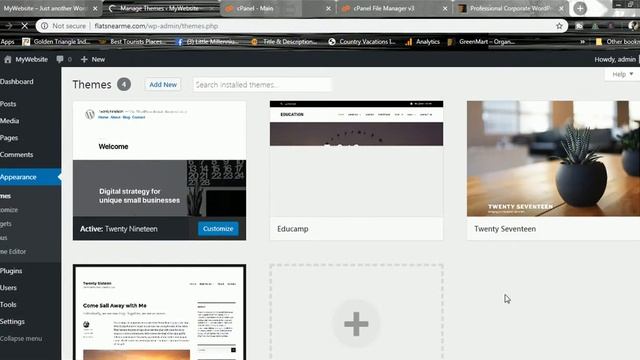Open Tools in the sidebar
Image resolution: width=640 pixels, height=360 pixels.
(8, 305)
